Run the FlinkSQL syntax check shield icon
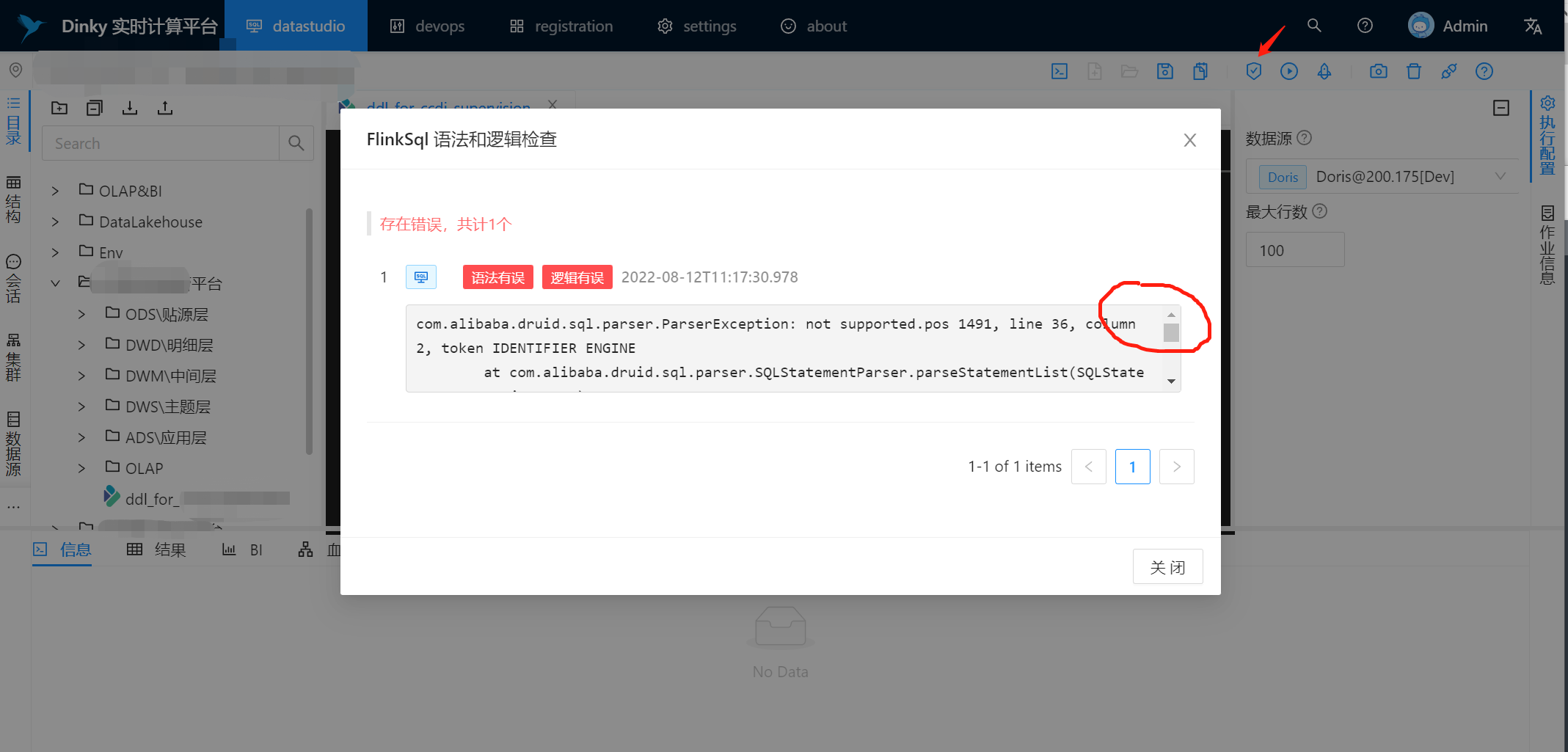 pos(1254,71)
